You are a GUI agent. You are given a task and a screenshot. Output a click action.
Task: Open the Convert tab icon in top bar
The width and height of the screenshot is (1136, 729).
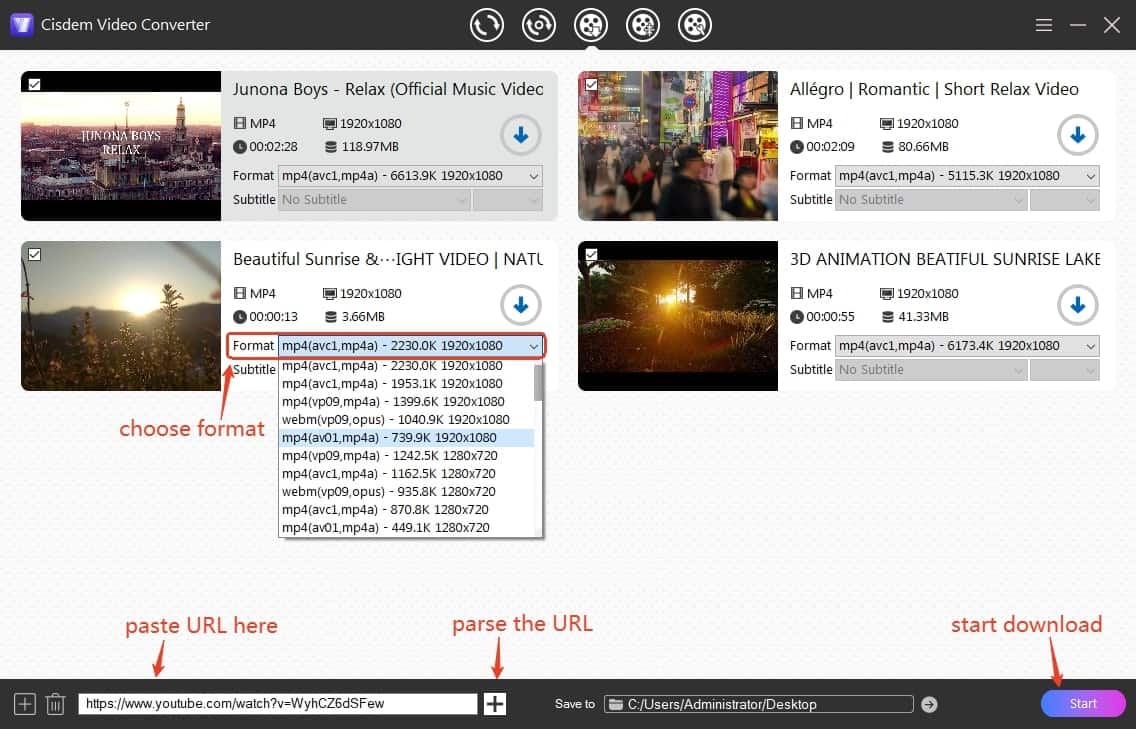pyautogui.click(x=486, y=25)
